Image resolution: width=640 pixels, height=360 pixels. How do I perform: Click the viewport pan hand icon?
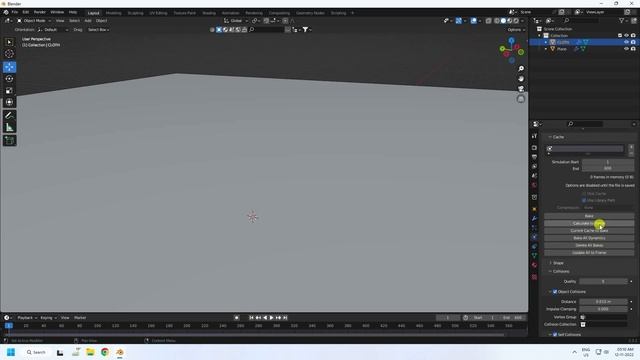[x=521, y=79]
